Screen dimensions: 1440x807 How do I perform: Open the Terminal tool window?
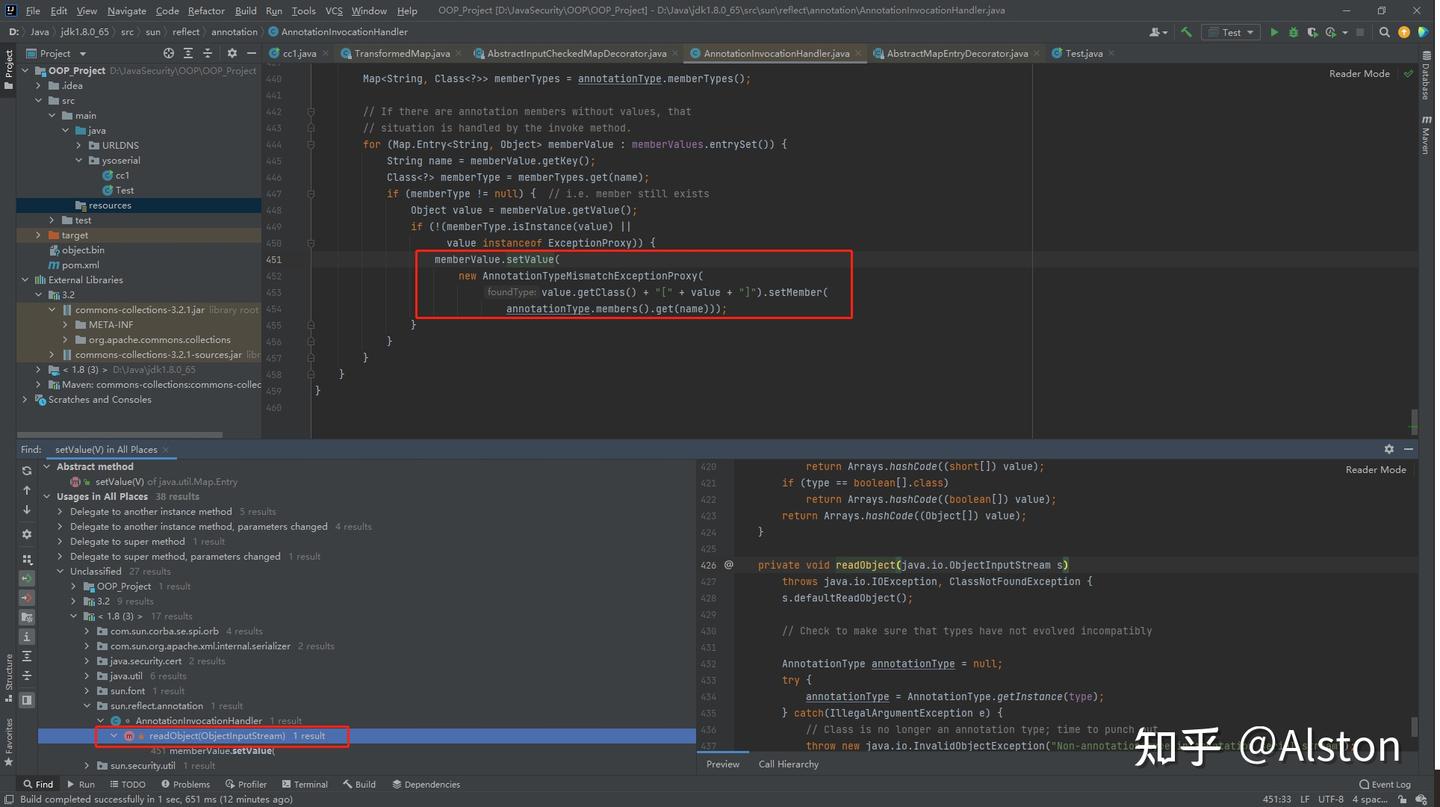click(304, 784)
